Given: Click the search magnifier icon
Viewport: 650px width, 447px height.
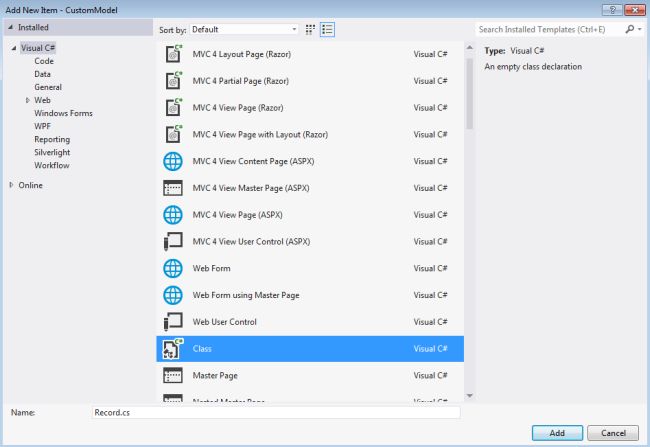Looking at the screenshot, I should [630, 29].
